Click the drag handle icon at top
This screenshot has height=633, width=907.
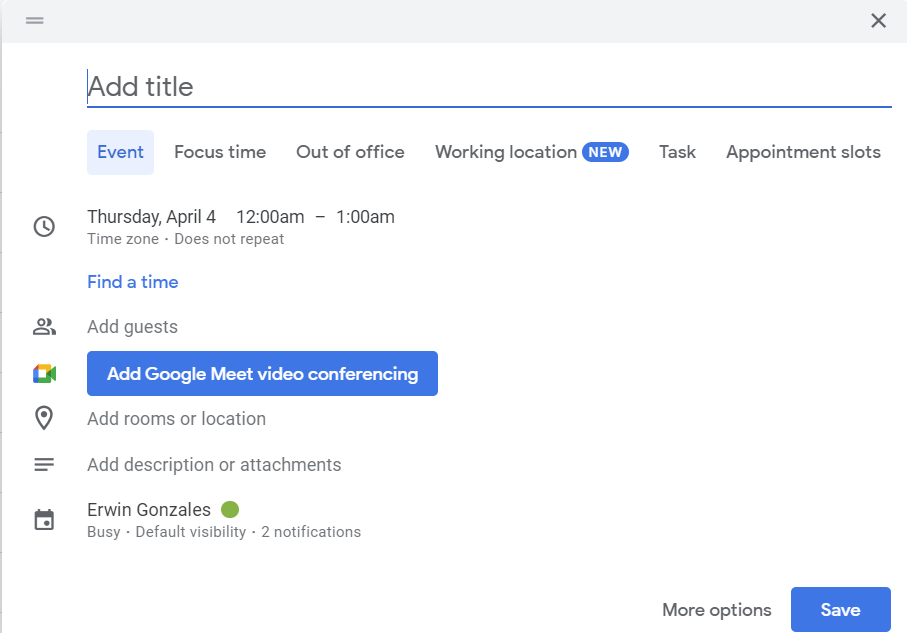(35, 20)
